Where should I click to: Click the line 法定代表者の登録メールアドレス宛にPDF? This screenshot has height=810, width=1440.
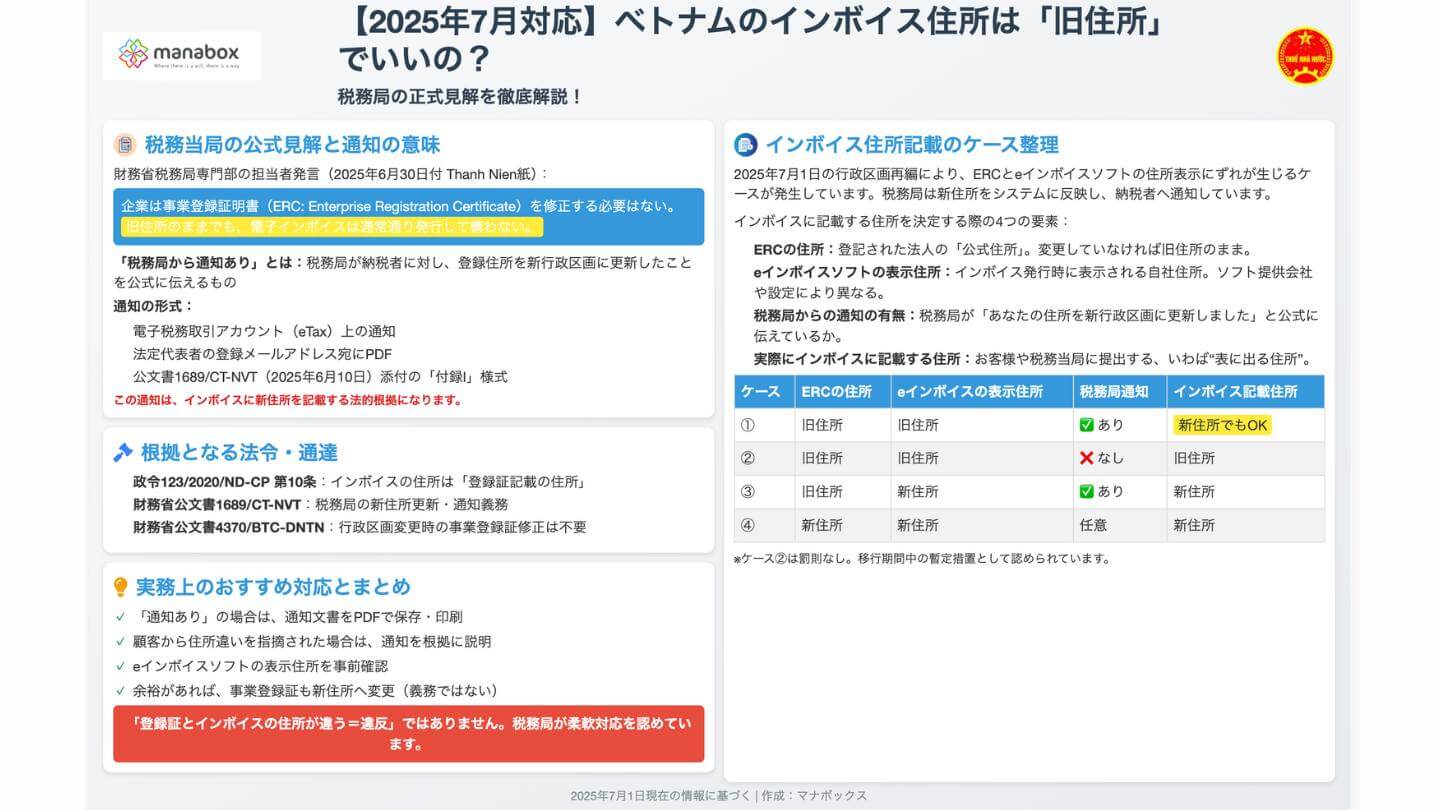[263, 354]
